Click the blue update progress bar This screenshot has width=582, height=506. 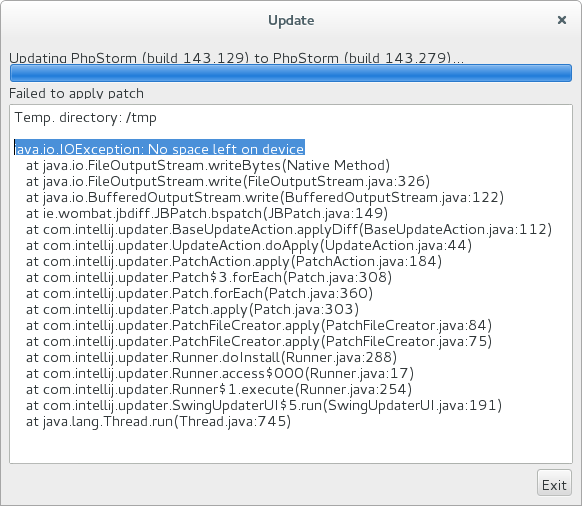tap(291, 73)
